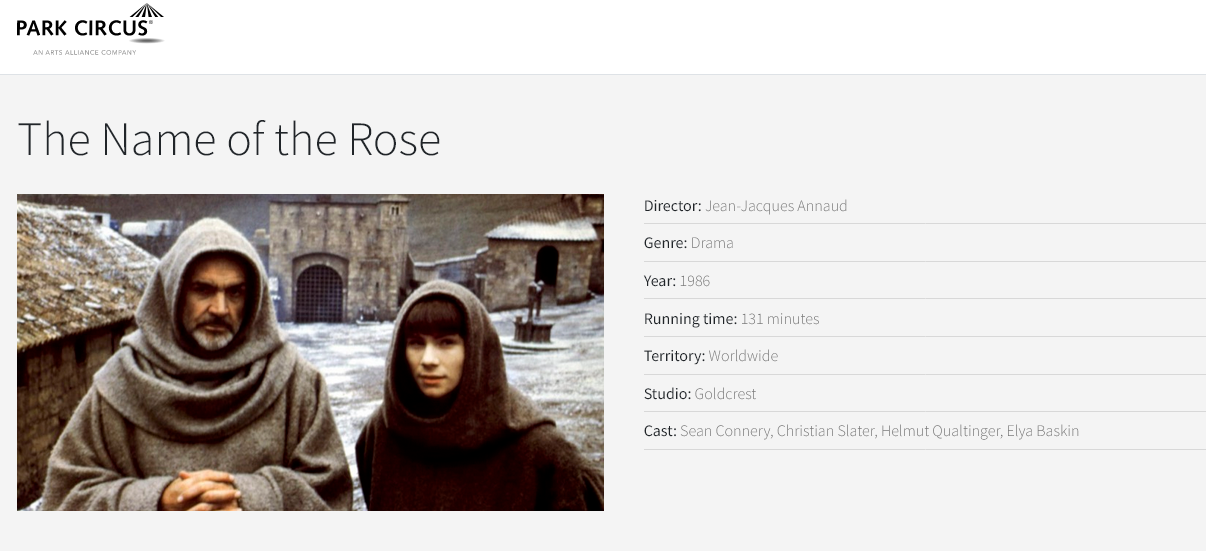Click Christian Slater in the cast list

pos(820,431)
